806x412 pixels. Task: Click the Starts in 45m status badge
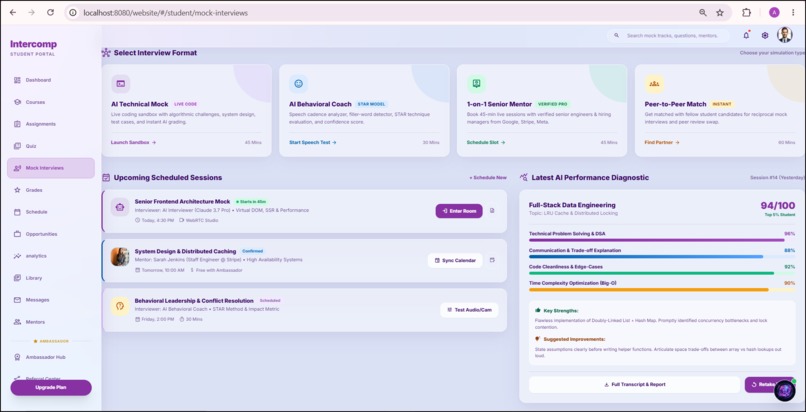click(252, 202)
